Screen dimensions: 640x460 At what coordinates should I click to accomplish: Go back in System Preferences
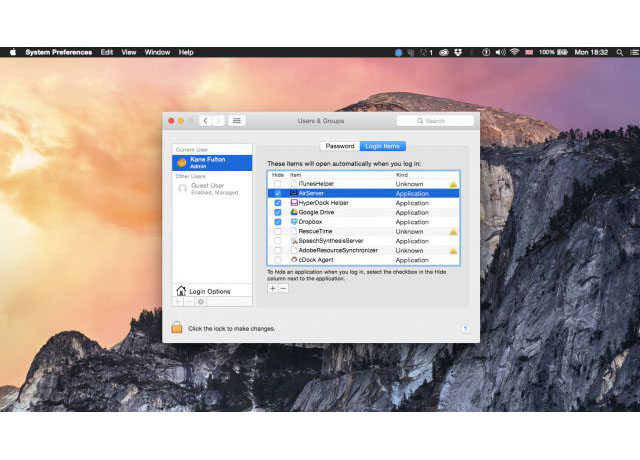point(205,121)
